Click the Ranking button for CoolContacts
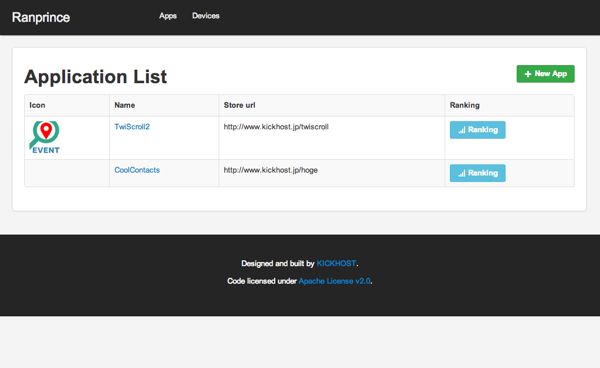Image resolution: width=600 pixels, height=368 pixels. point(478,173)
